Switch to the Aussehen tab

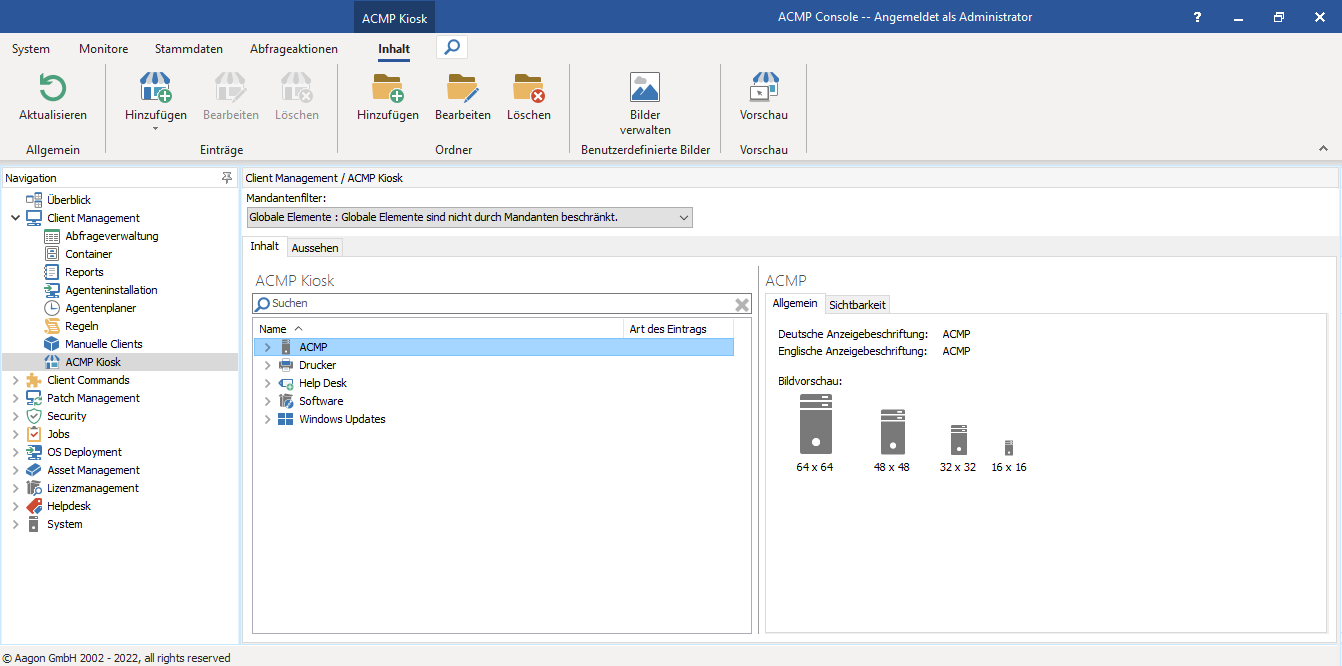tap(315, 247)
